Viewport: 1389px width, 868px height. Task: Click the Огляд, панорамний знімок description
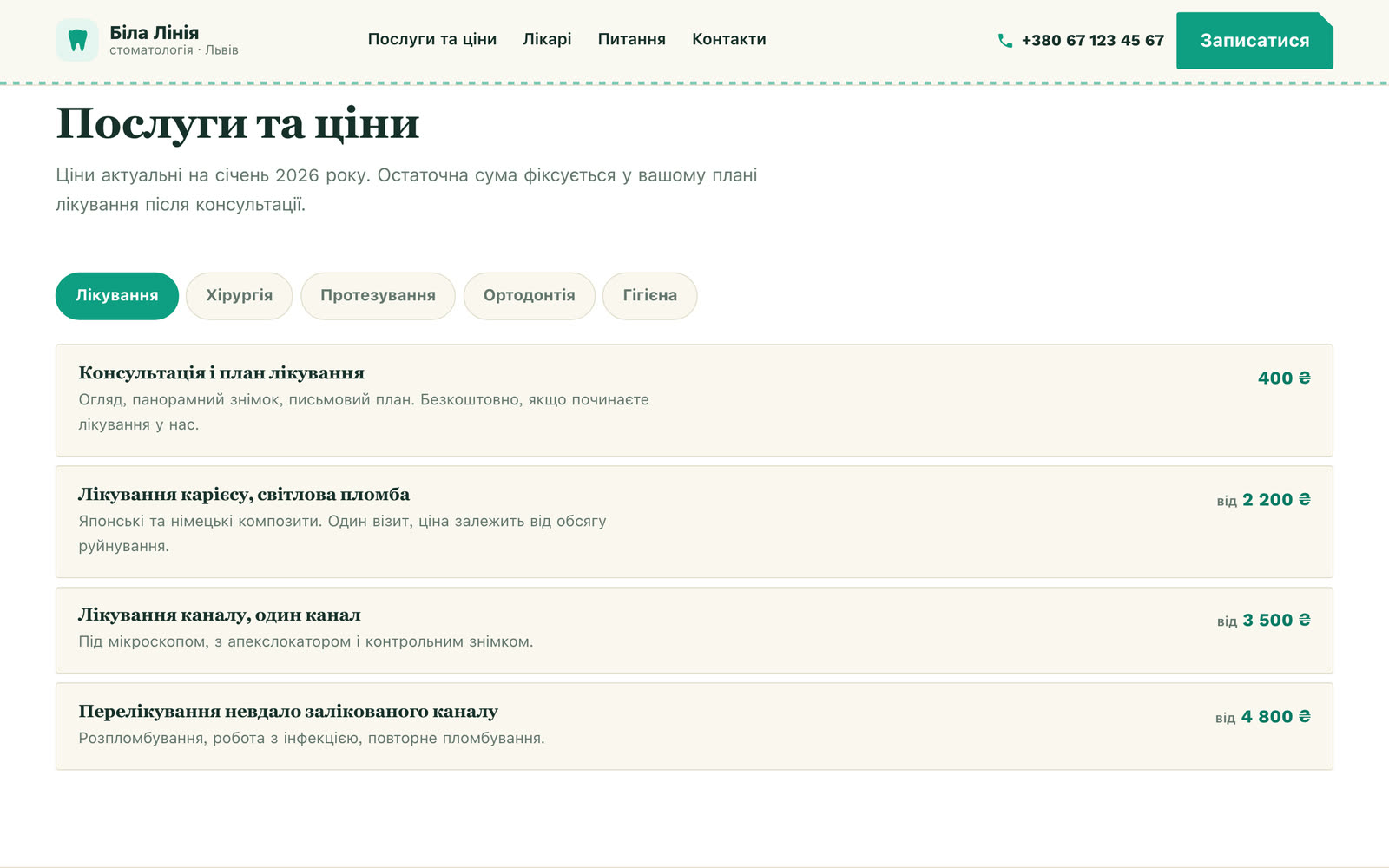point(364,412)
